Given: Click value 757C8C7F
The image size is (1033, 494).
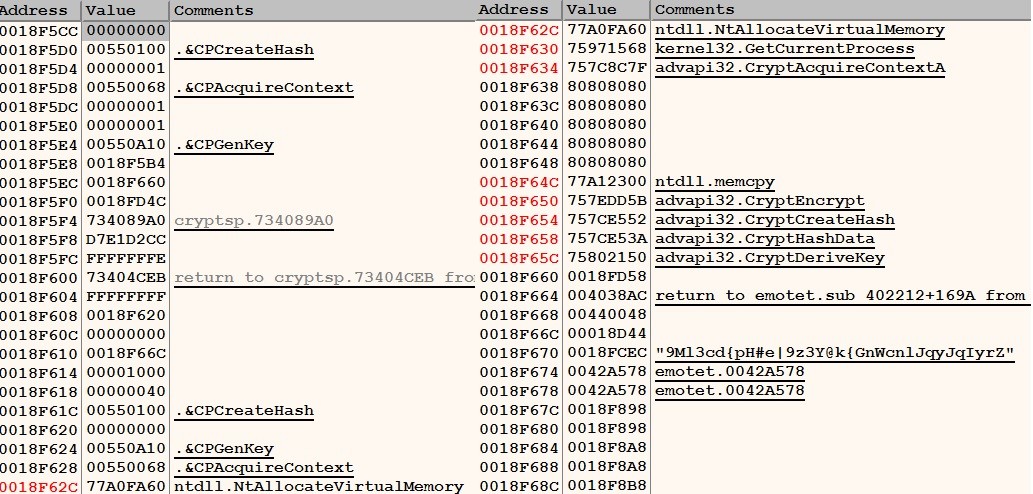Looking at the screenshot, I should [x=607, y=68].
